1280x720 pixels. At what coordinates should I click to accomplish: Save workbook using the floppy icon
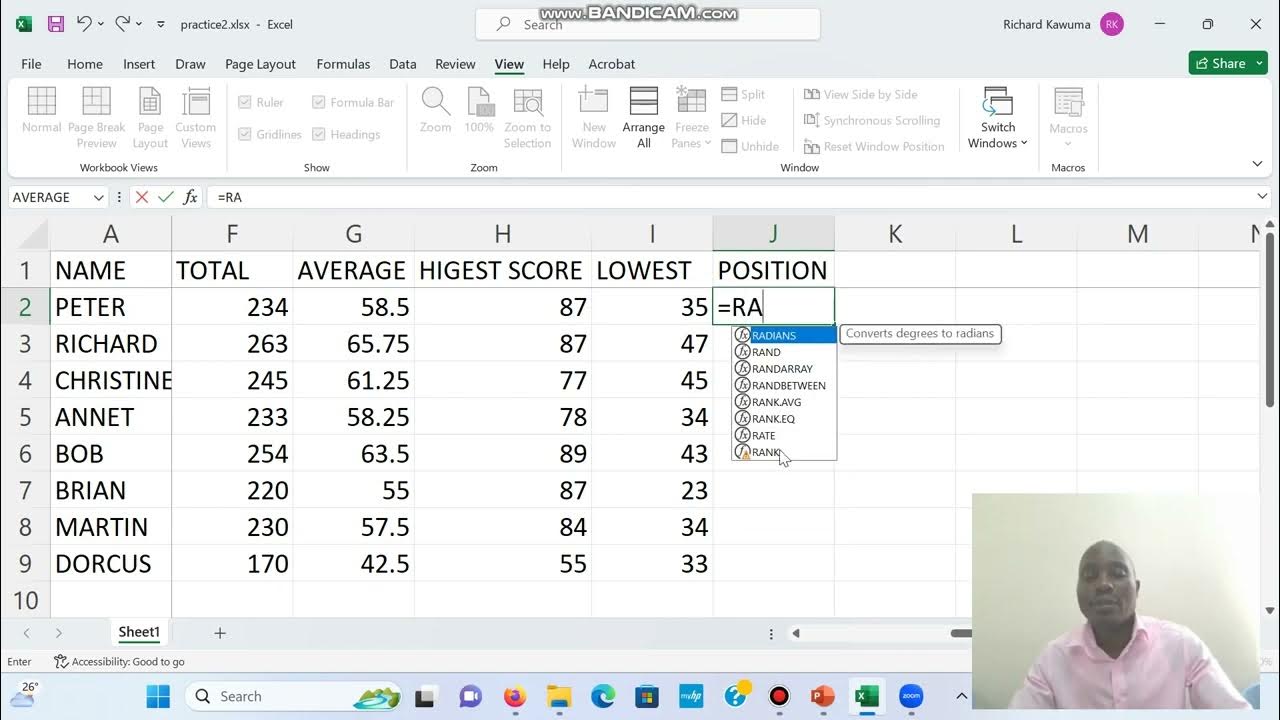click(x=56, y=24)
